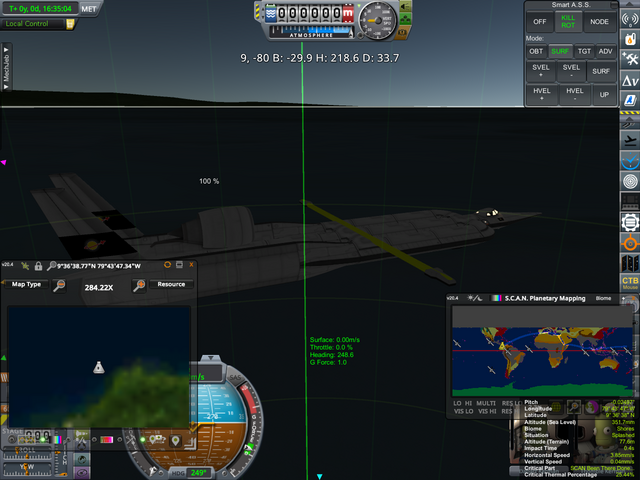Screen dimensions: 640x480
Task: Toggle MULTI scanner overlay
Action: 486,403
